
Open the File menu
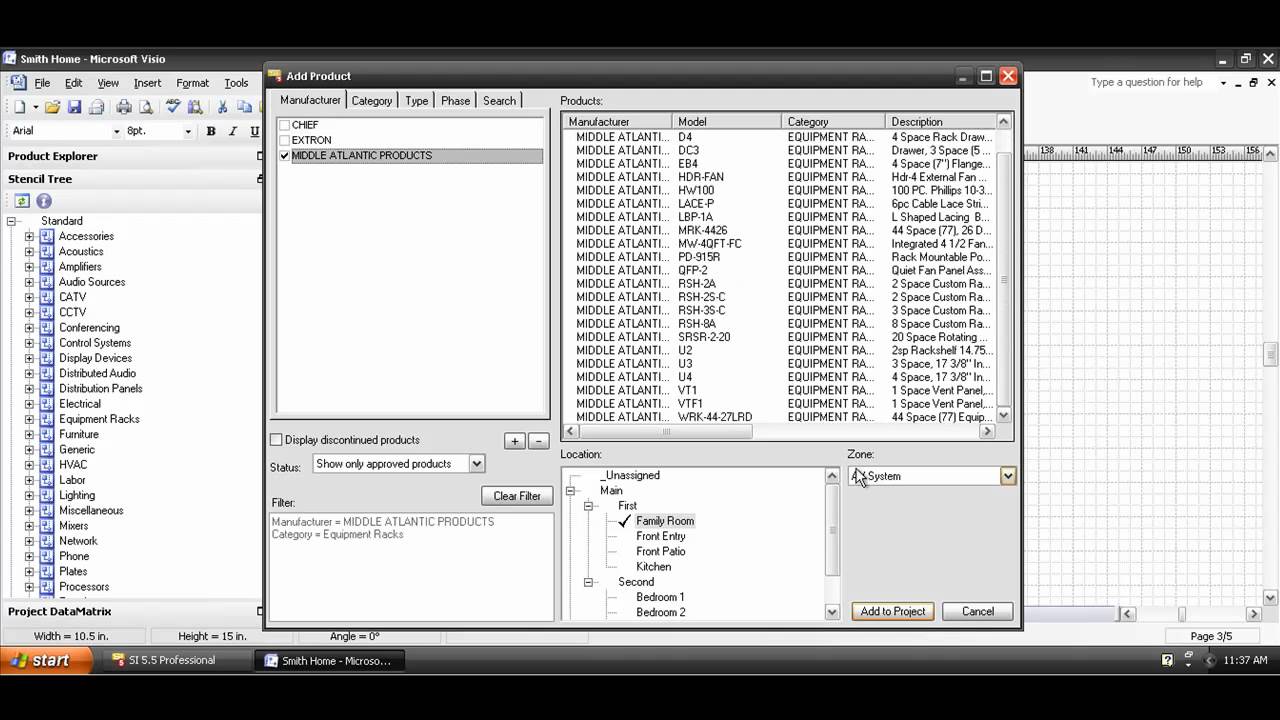(42, 83)
